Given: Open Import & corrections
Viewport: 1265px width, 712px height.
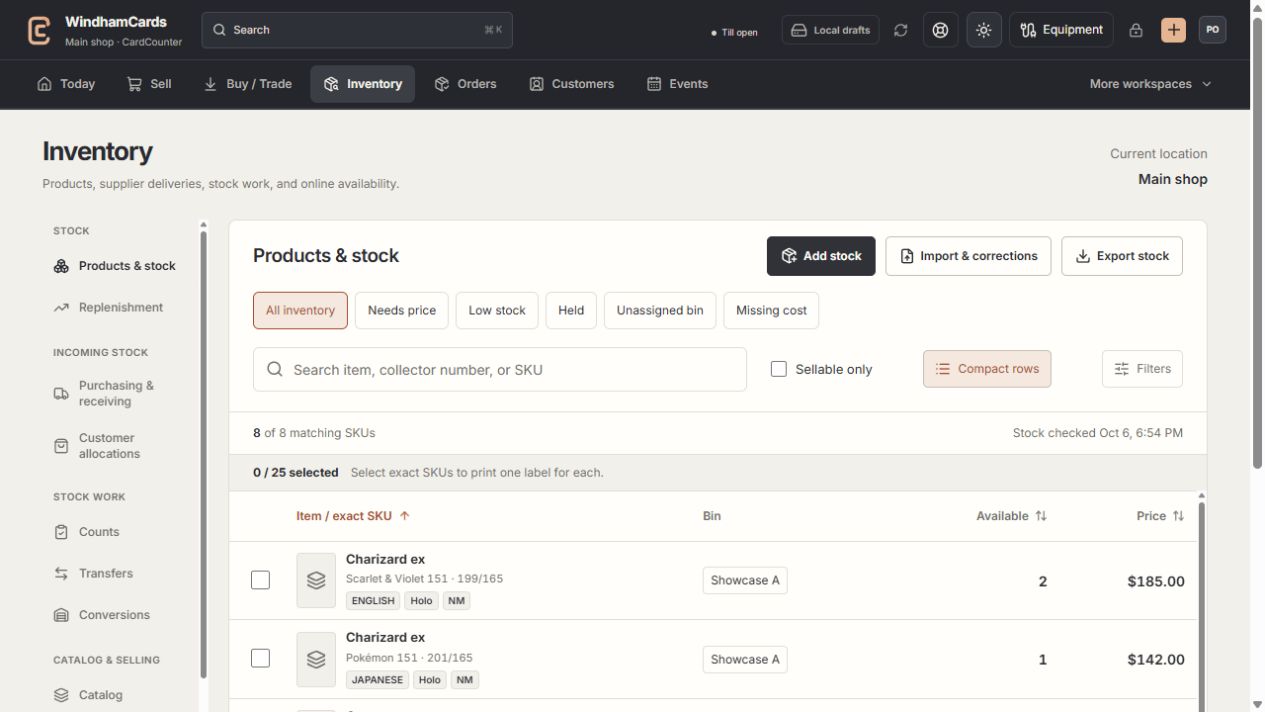Looking at the screenshot, I should click(968, 256).
